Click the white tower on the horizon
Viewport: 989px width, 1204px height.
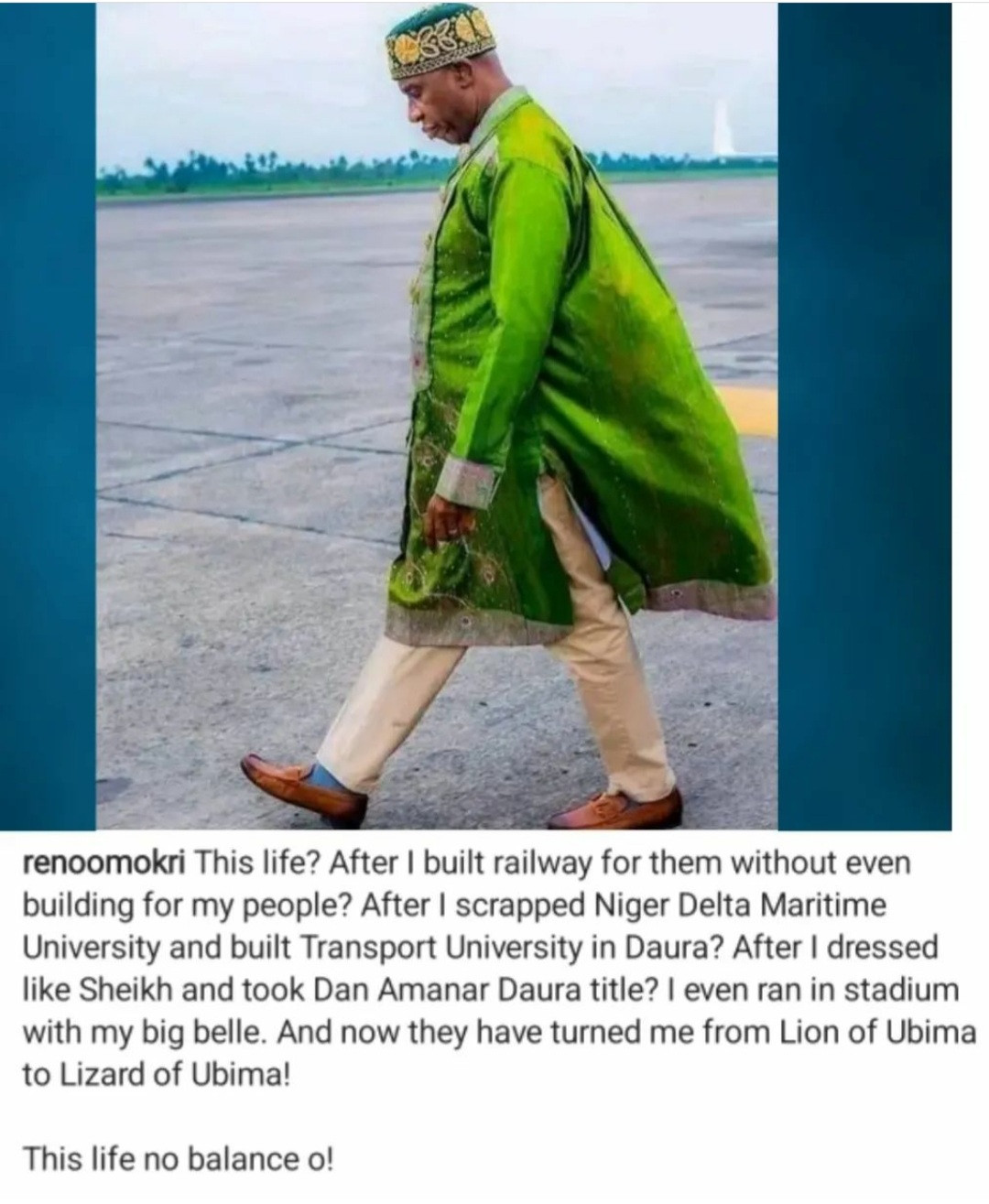point(723,128)
